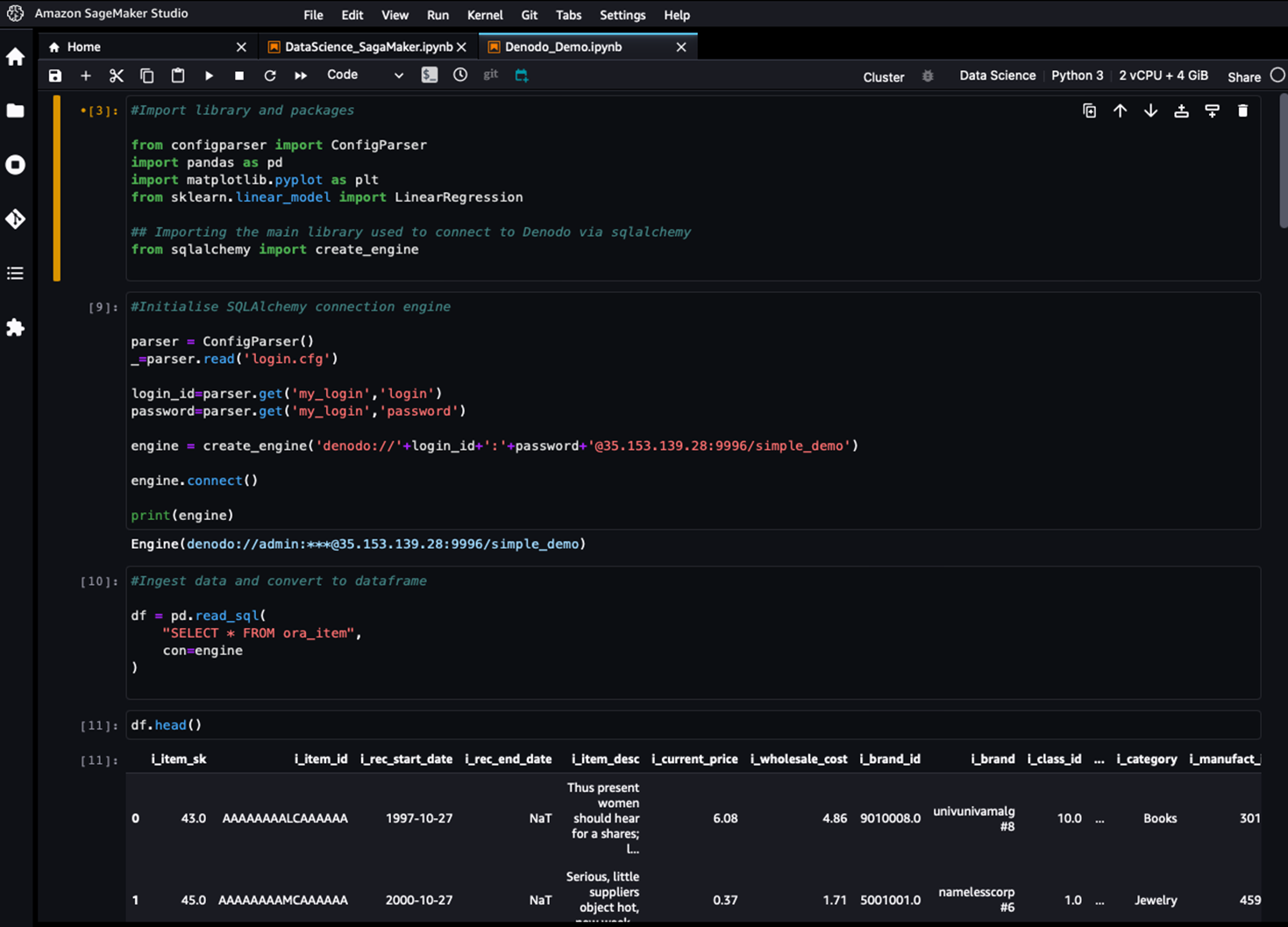Insert a new cell with plus icon
Viewport: 1288px width, 927px height.
(x=86, y=76)
